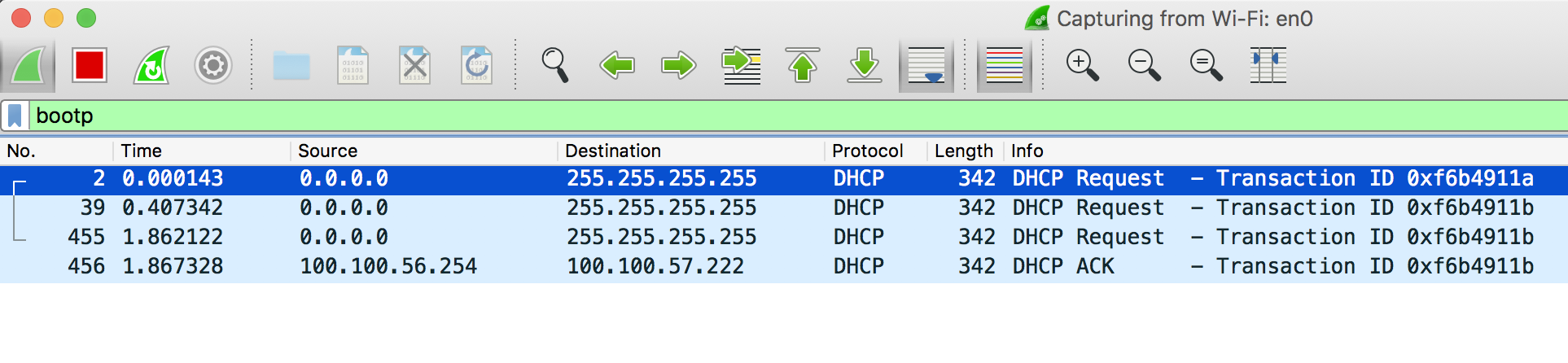Zoom in packet text
Screen dimensions: 1568x363
pos(1083,65)
